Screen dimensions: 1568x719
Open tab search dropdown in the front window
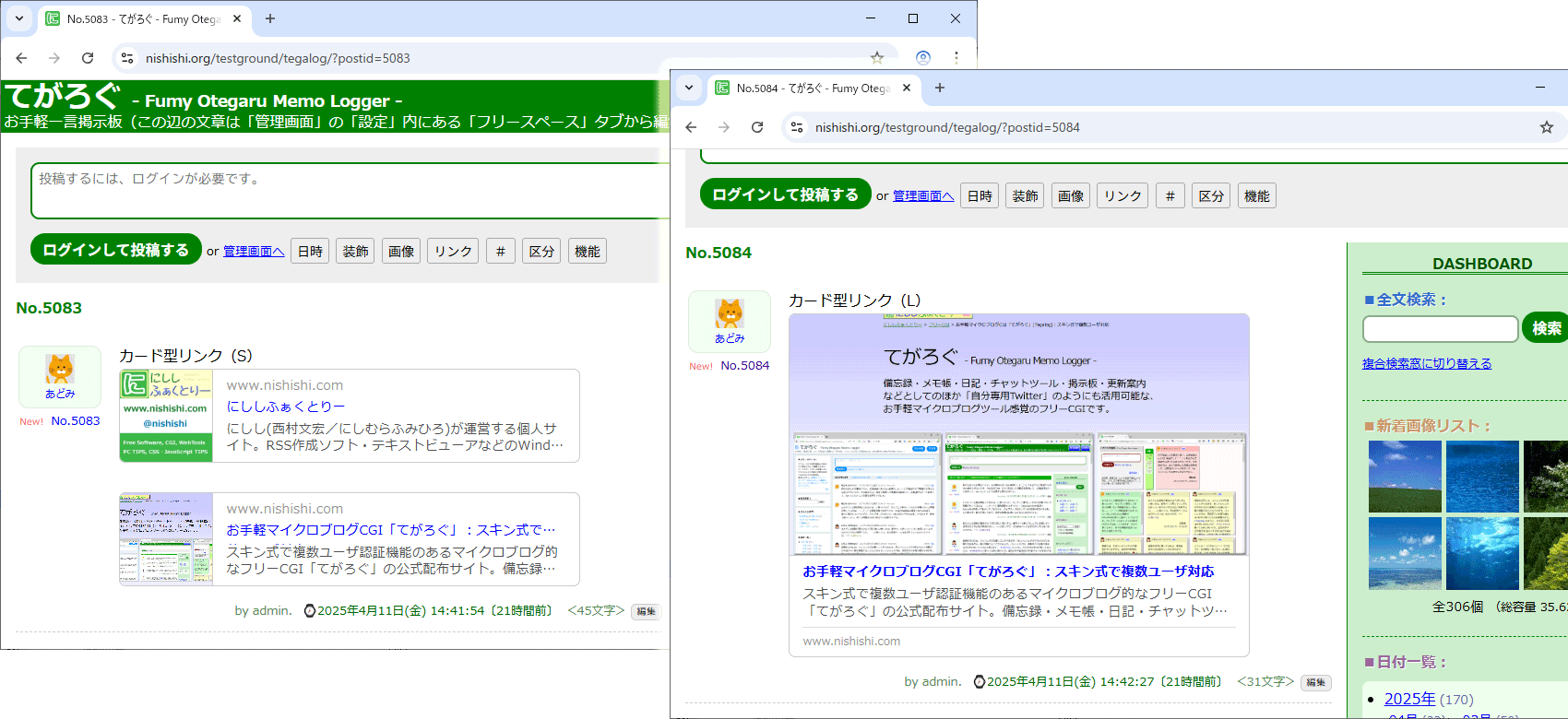[x=689, y=88]
